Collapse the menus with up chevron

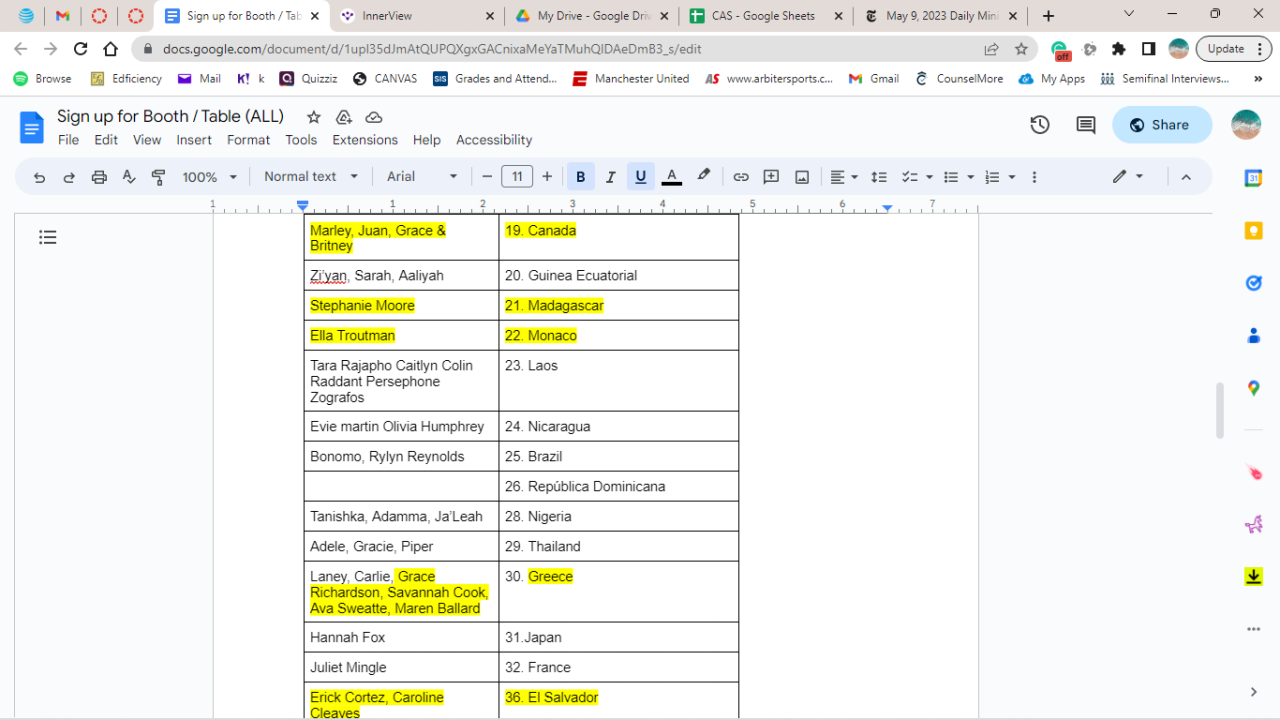click(x=1186, y=177)
